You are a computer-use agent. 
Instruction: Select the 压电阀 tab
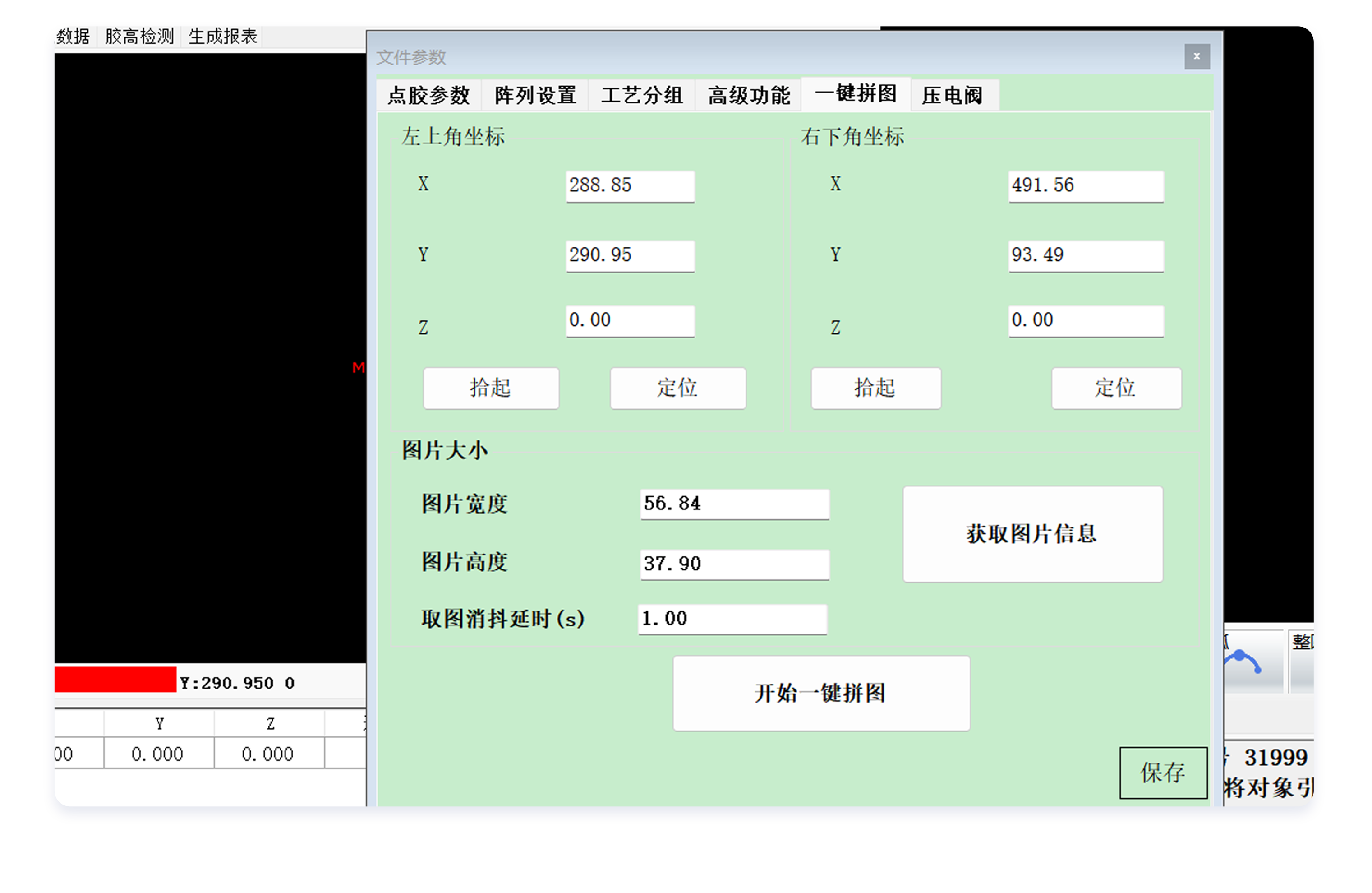pos(953,95)
